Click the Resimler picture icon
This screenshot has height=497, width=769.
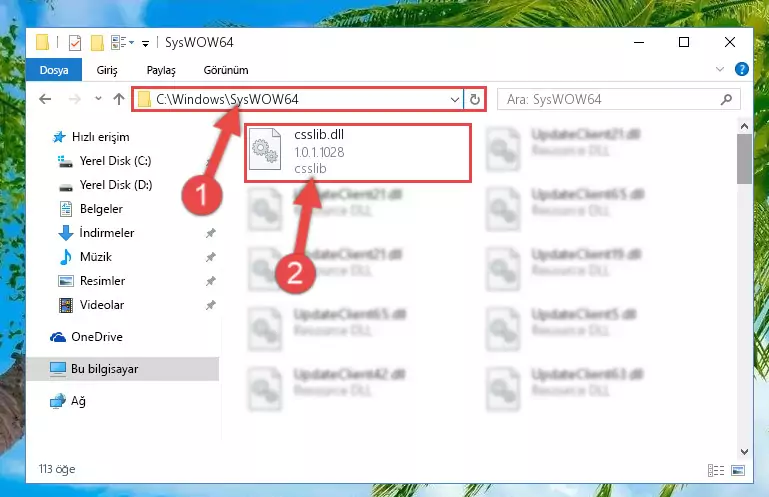(x=66, y=281)
